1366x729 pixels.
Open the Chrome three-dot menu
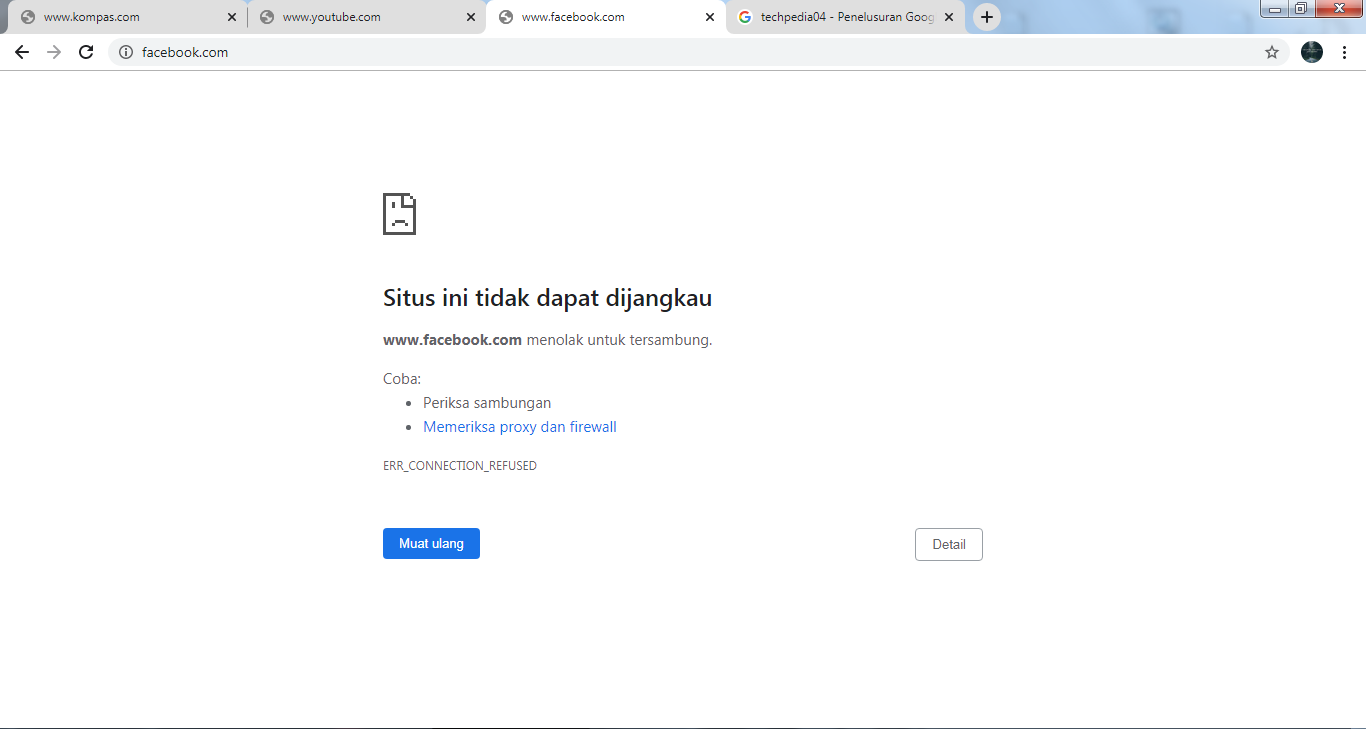click(x=1344, y=52)
